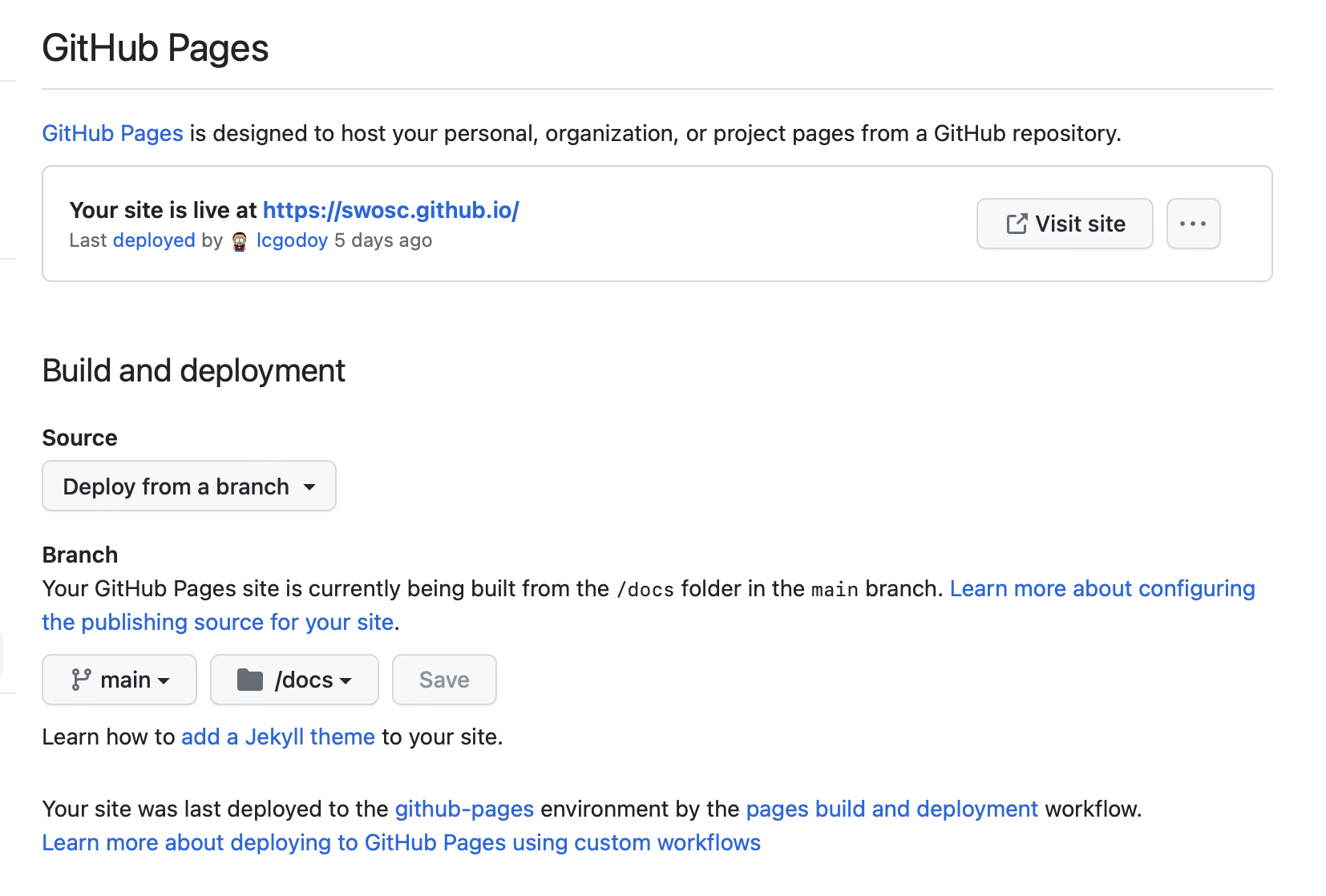Open the https://swosc.github.io/ link
The width and height of the screenshot is (1326, 896).
(390, 210)
